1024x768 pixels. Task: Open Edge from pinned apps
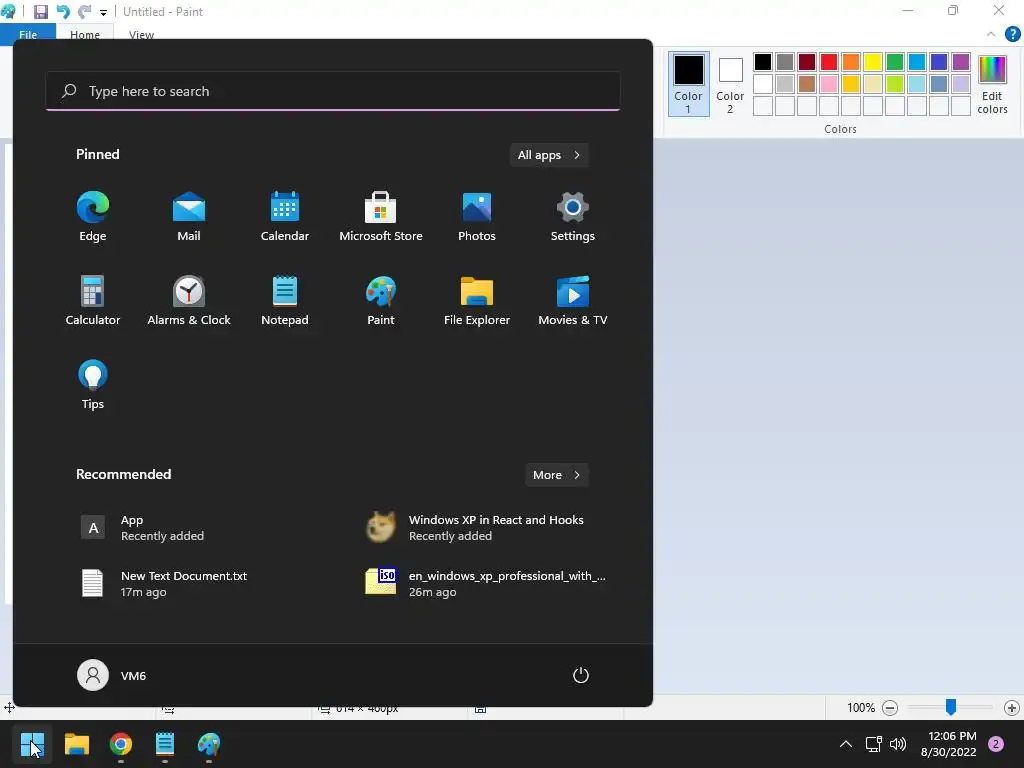[93, 217]
